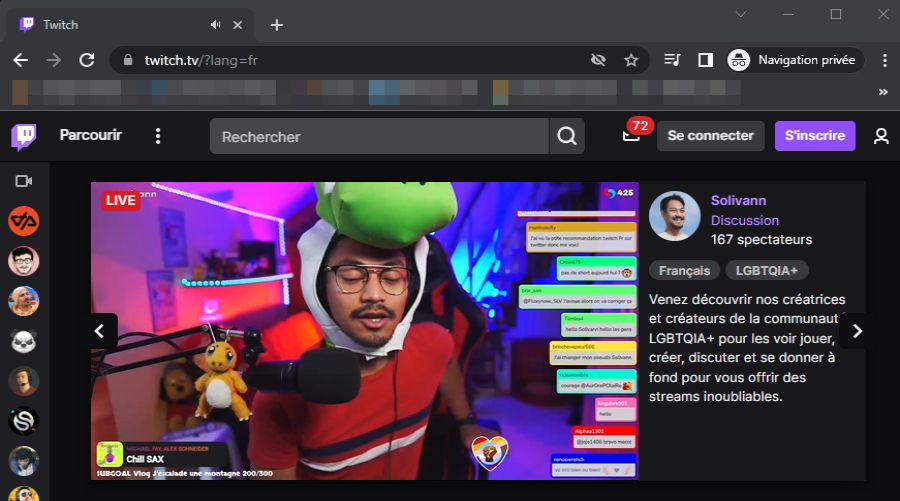
Task: Open the Discussion category link
Action: (744, 220)
